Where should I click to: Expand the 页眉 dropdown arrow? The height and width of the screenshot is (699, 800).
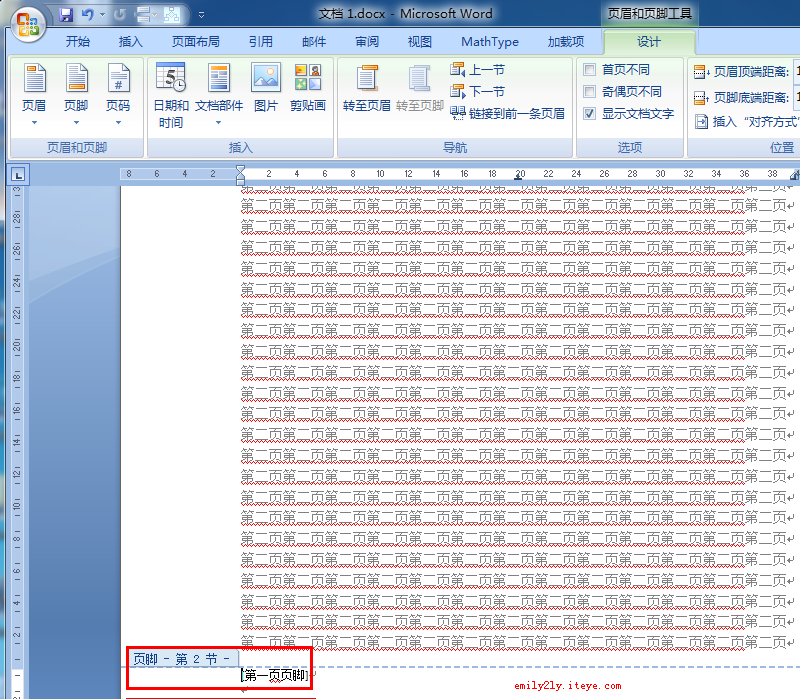(34, 122)
